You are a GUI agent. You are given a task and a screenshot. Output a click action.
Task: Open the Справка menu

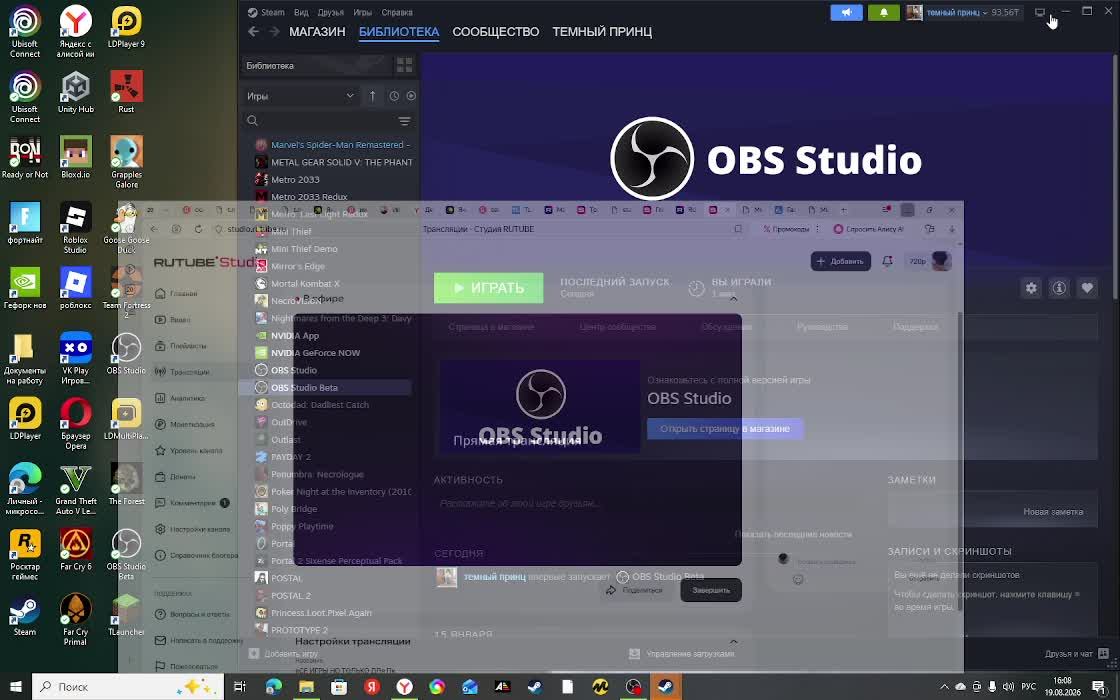click(x=396, y=12)
